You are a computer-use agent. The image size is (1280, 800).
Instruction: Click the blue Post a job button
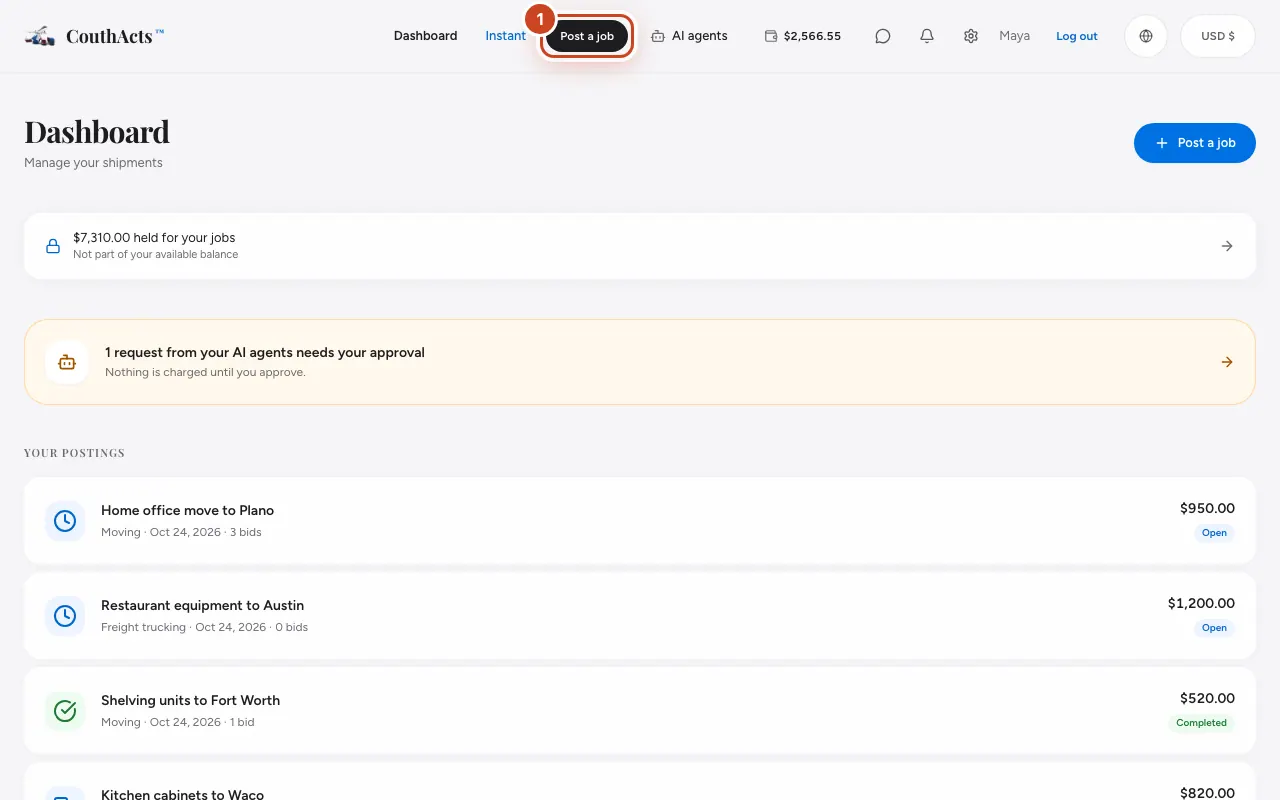1195,143
